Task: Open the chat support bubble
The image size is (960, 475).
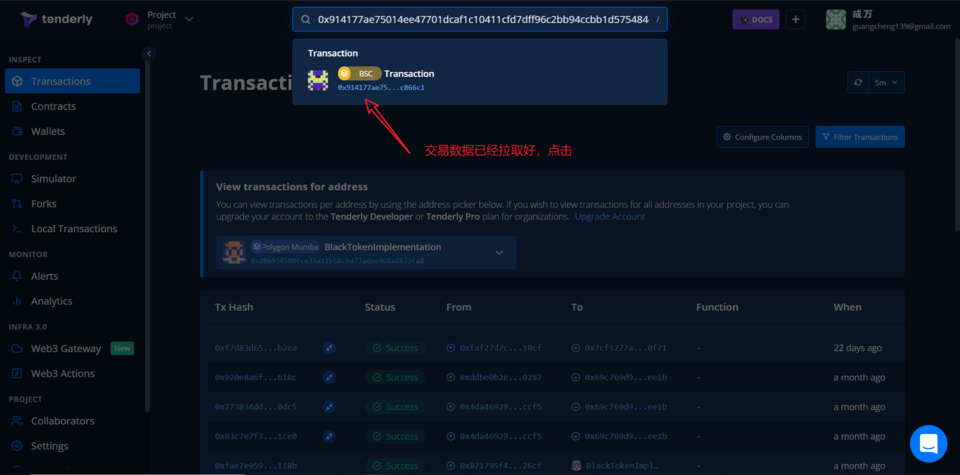Action: [928, 444]
